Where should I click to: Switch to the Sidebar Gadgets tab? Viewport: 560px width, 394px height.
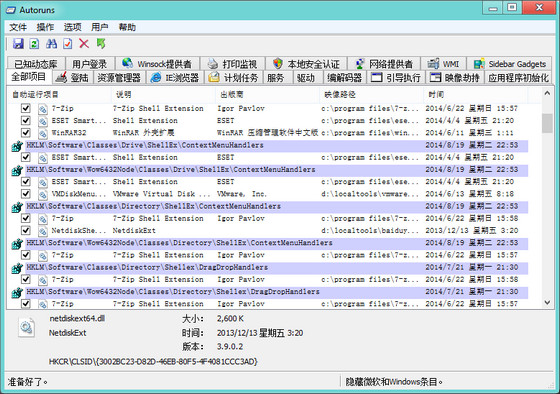click(509, 64)
